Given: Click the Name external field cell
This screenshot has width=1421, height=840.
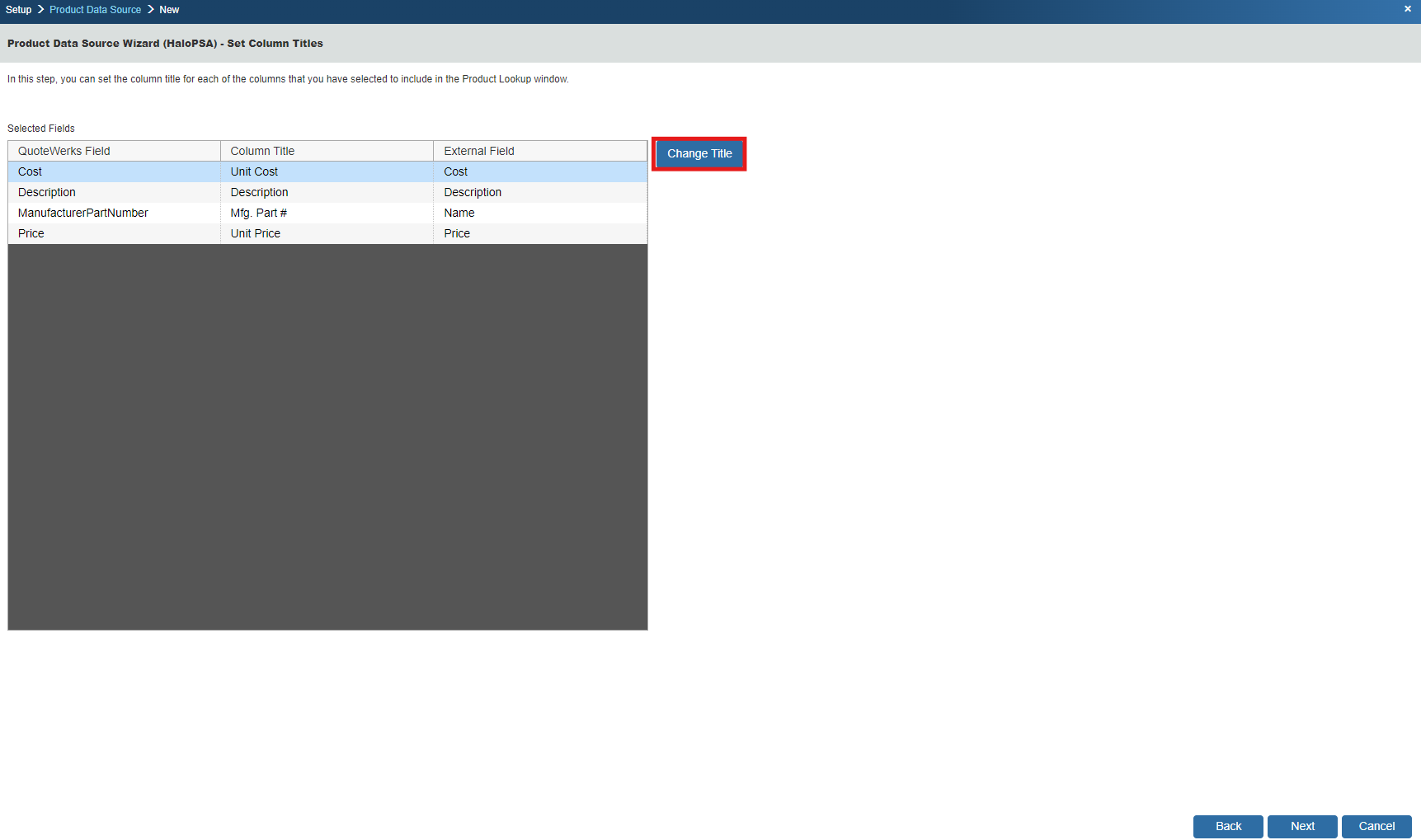Looking at the screenshot, I should pyautogui.click(x=459, y=213).
